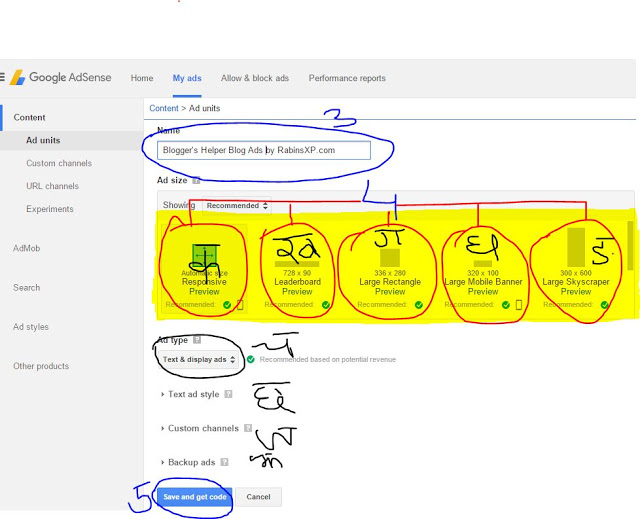This screenshot has height=519, width=640.
Task: Open Custom channels in the sidebar
Action: [x=59, y=163]
